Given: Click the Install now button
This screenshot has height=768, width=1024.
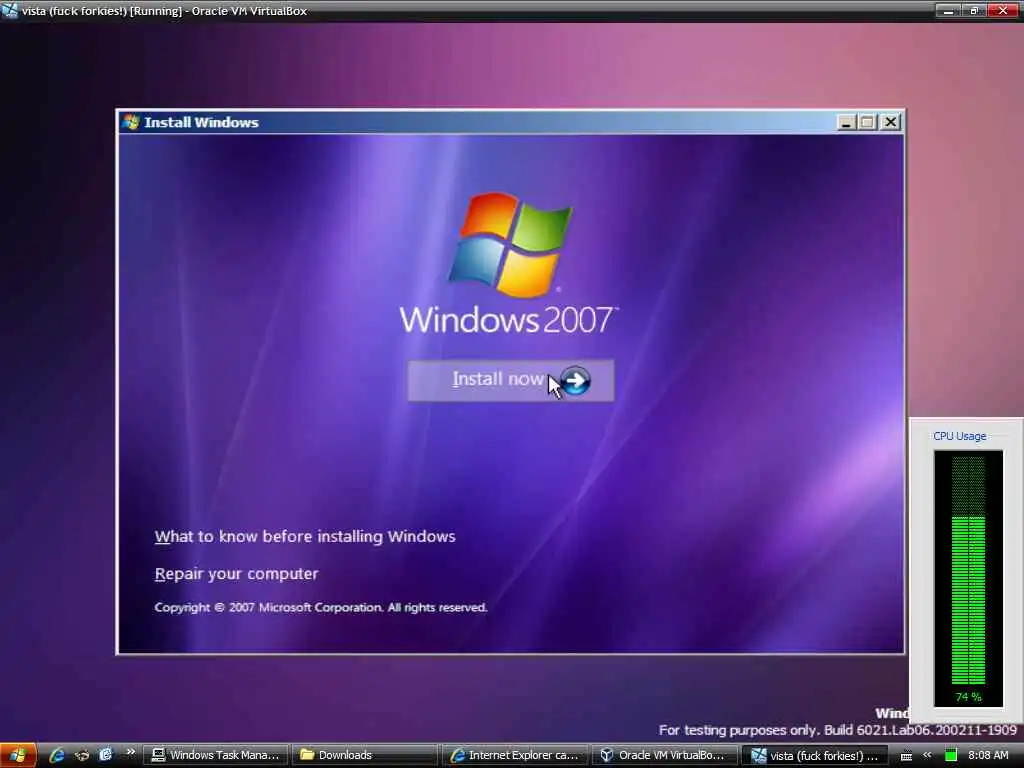Looking at the screenshot, I should coord(511,380).
